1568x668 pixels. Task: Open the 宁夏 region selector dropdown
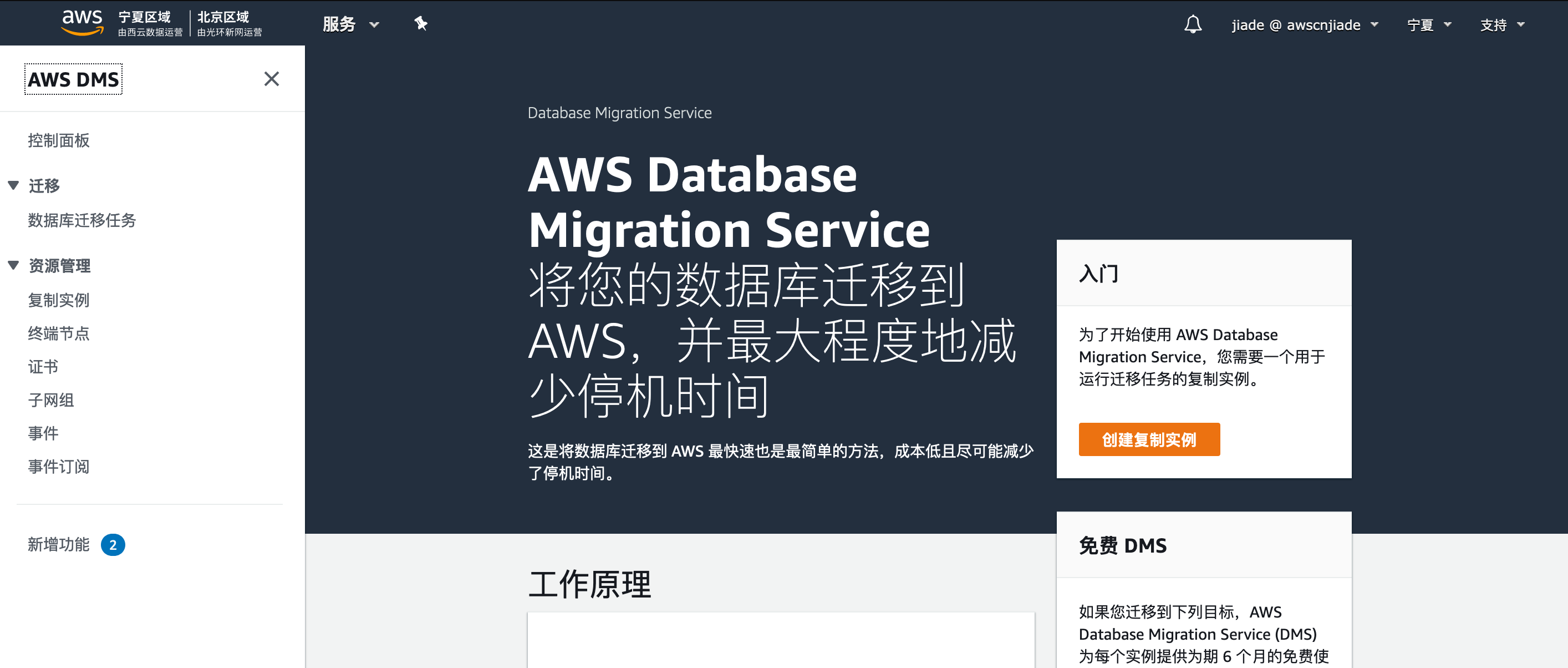(1429, 25)
